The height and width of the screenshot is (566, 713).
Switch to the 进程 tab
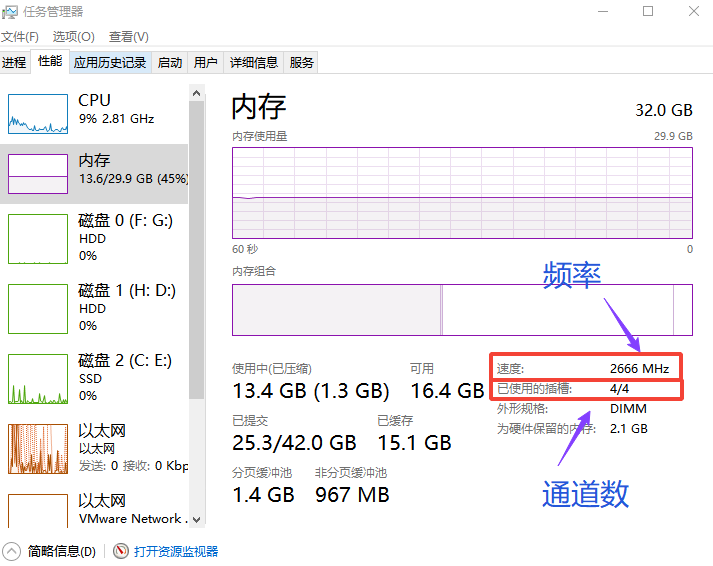pos(14,62)
